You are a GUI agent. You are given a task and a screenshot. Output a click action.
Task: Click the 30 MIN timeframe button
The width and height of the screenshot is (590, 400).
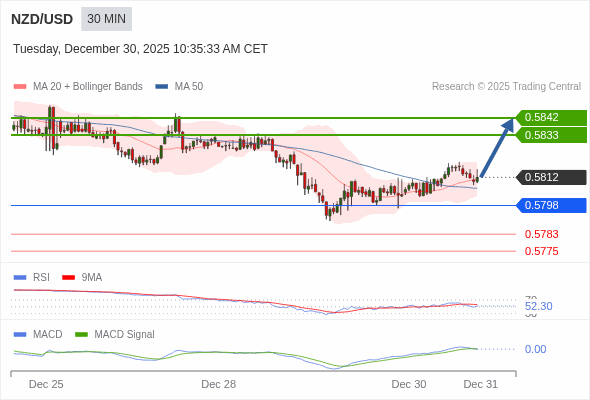(106, 19)
